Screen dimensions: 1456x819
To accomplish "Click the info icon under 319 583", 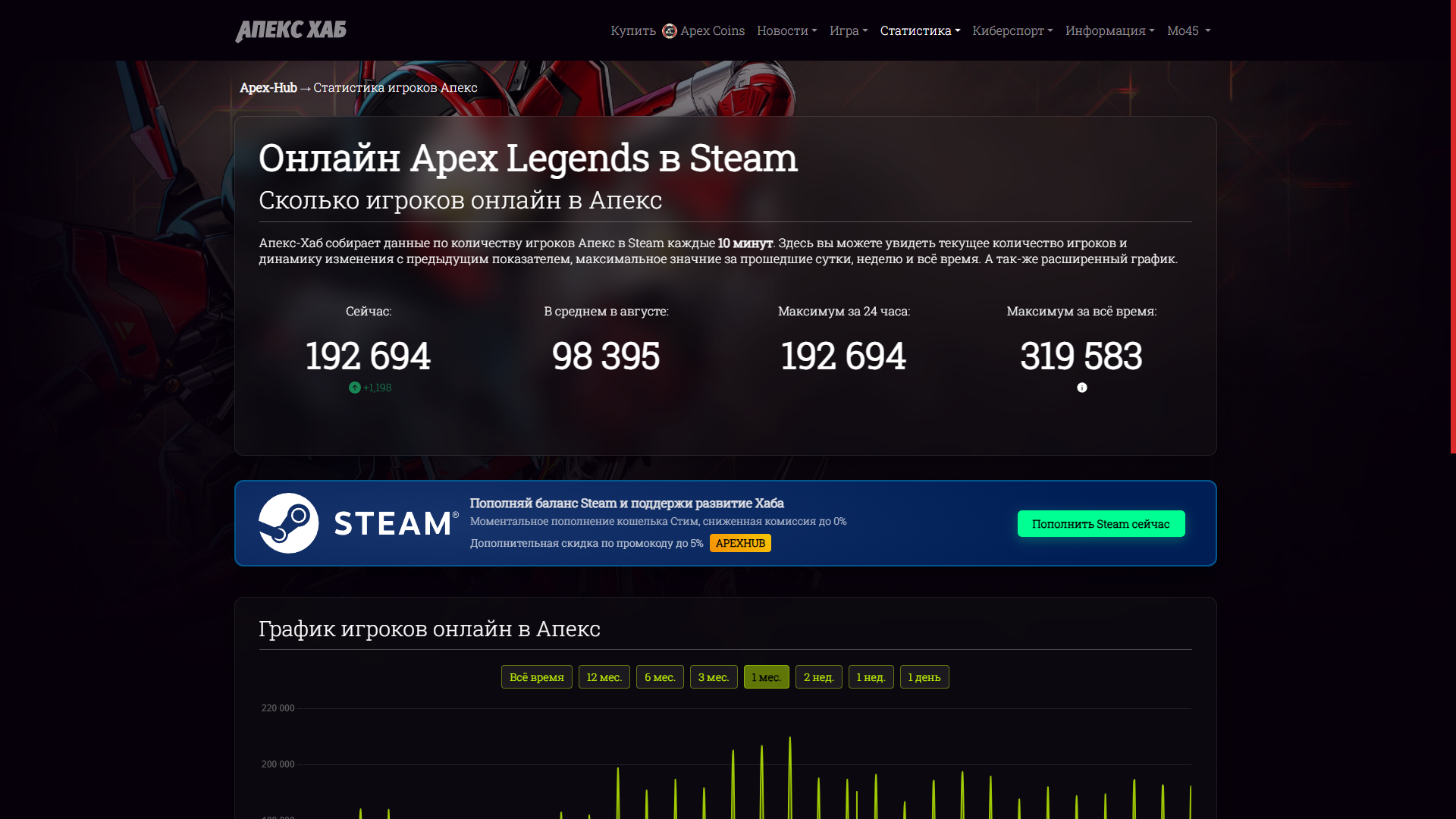I will pyautogui.click(x=1081, y=388).
